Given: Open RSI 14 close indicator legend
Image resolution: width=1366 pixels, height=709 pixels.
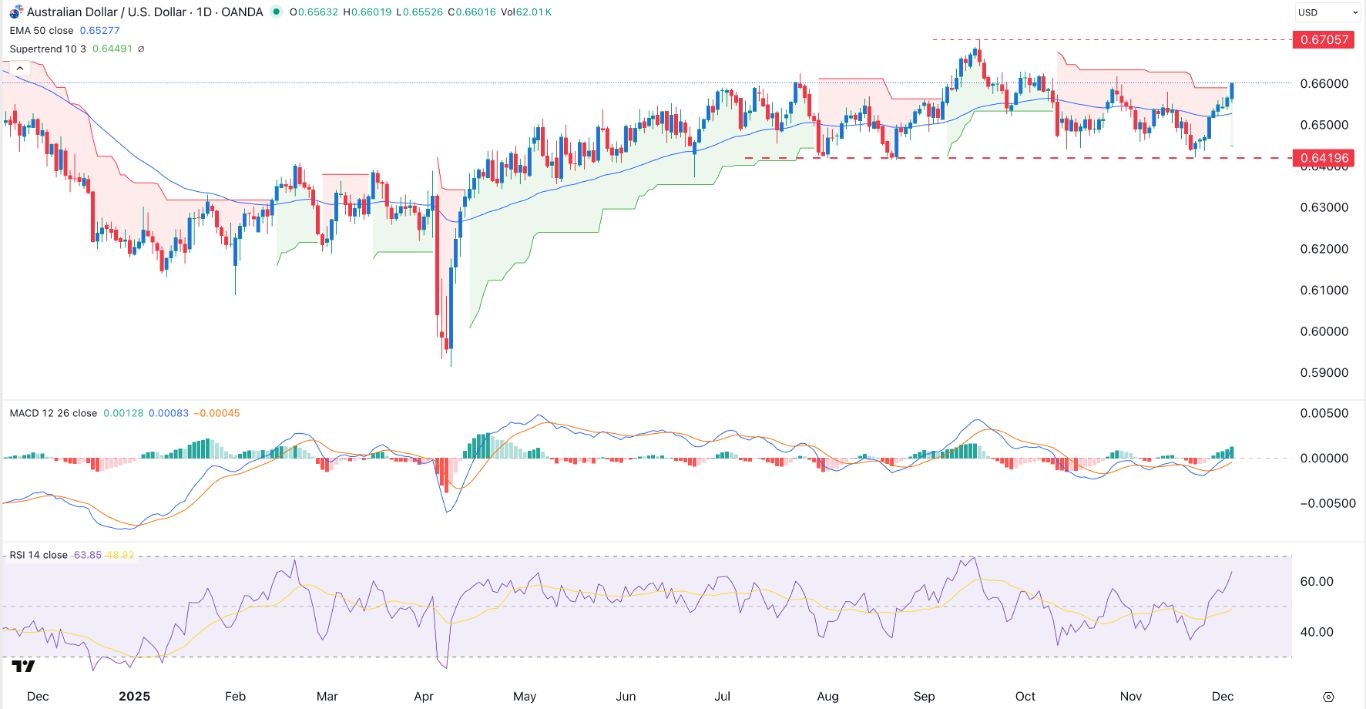Looking at the screenshot, I should tap(40, 554).
